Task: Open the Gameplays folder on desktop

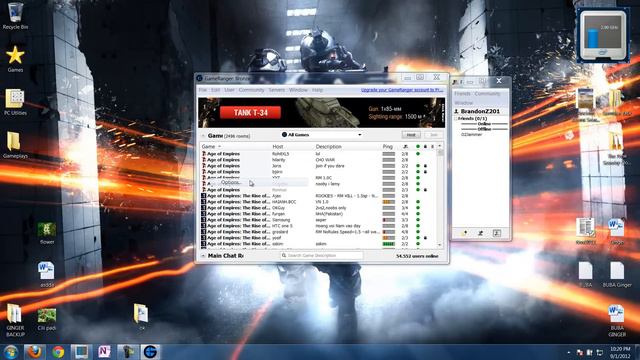Action: click(x=15, y=145)
